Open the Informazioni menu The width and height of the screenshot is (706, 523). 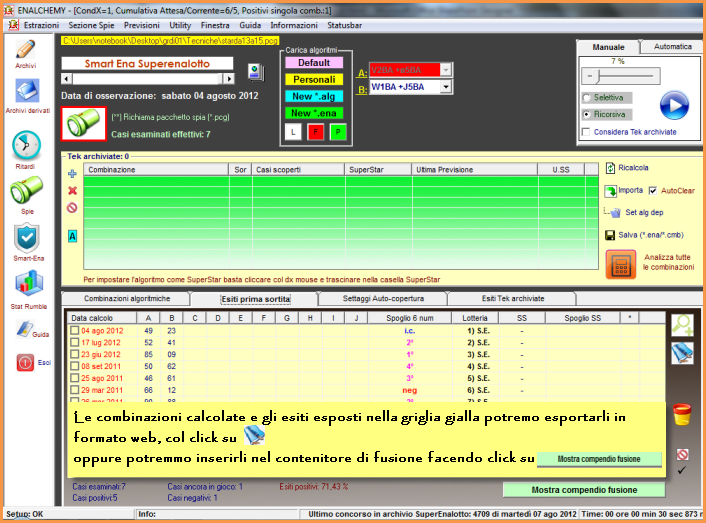[x=294, y=25]
